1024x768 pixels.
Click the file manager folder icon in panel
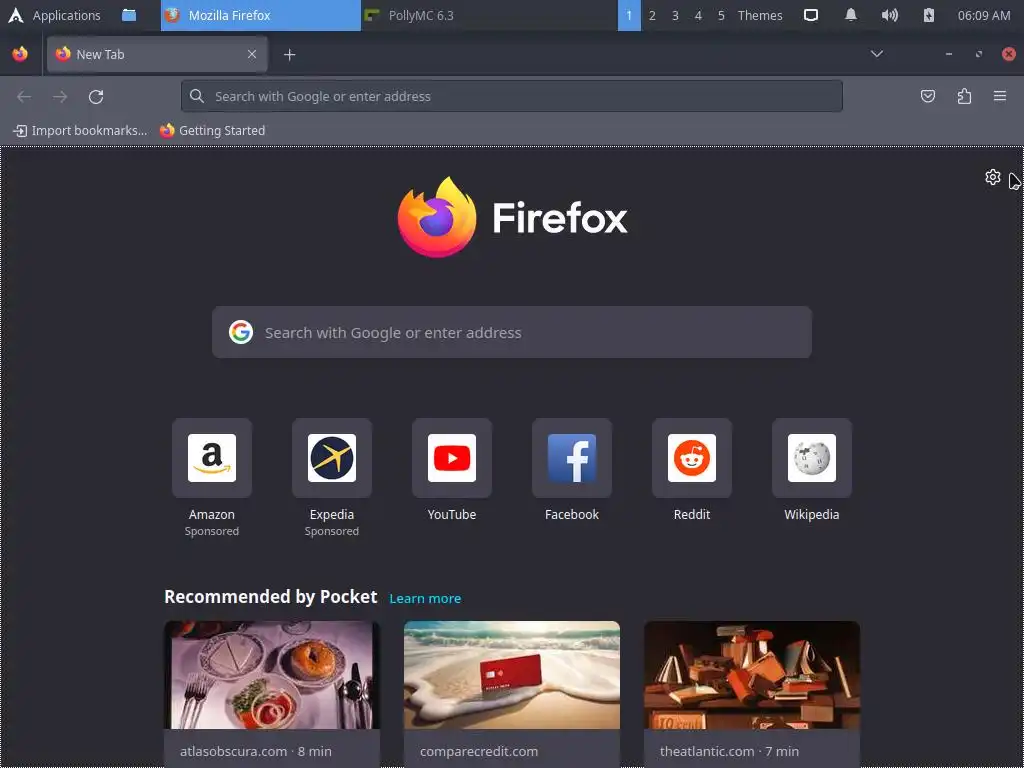[x=129, y=15]
